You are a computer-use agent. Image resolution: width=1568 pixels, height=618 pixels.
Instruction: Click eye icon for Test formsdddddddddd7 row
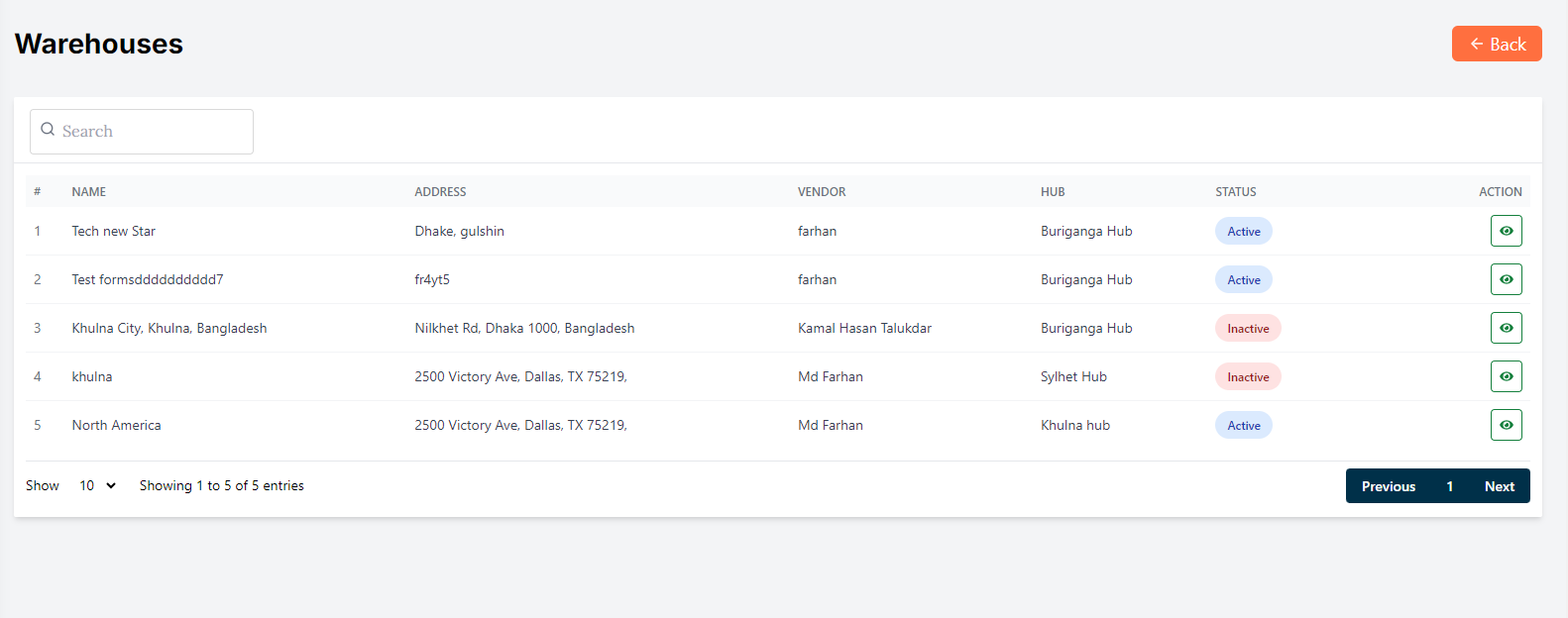(1506, 279)
